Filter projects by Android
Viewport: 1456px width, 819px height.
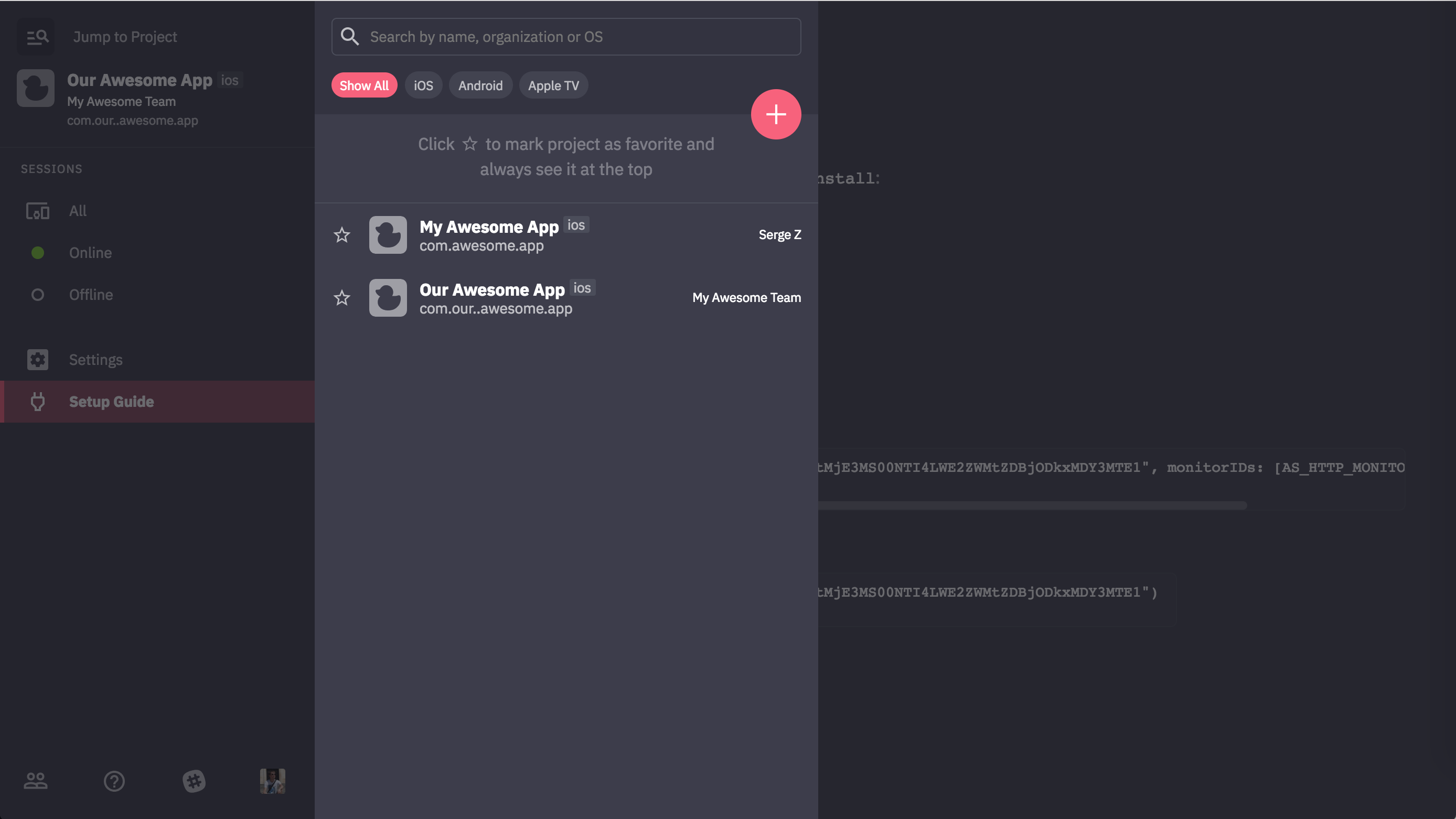(x=480, y=85)
